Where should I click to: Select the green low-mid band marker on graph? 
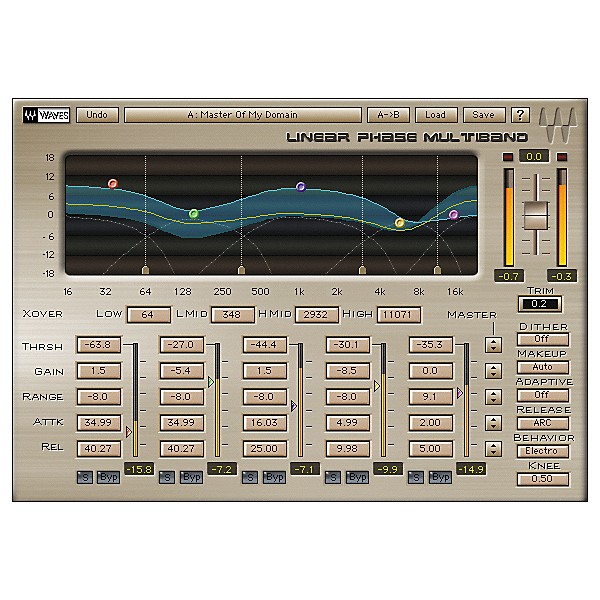(x=194, y=214)
